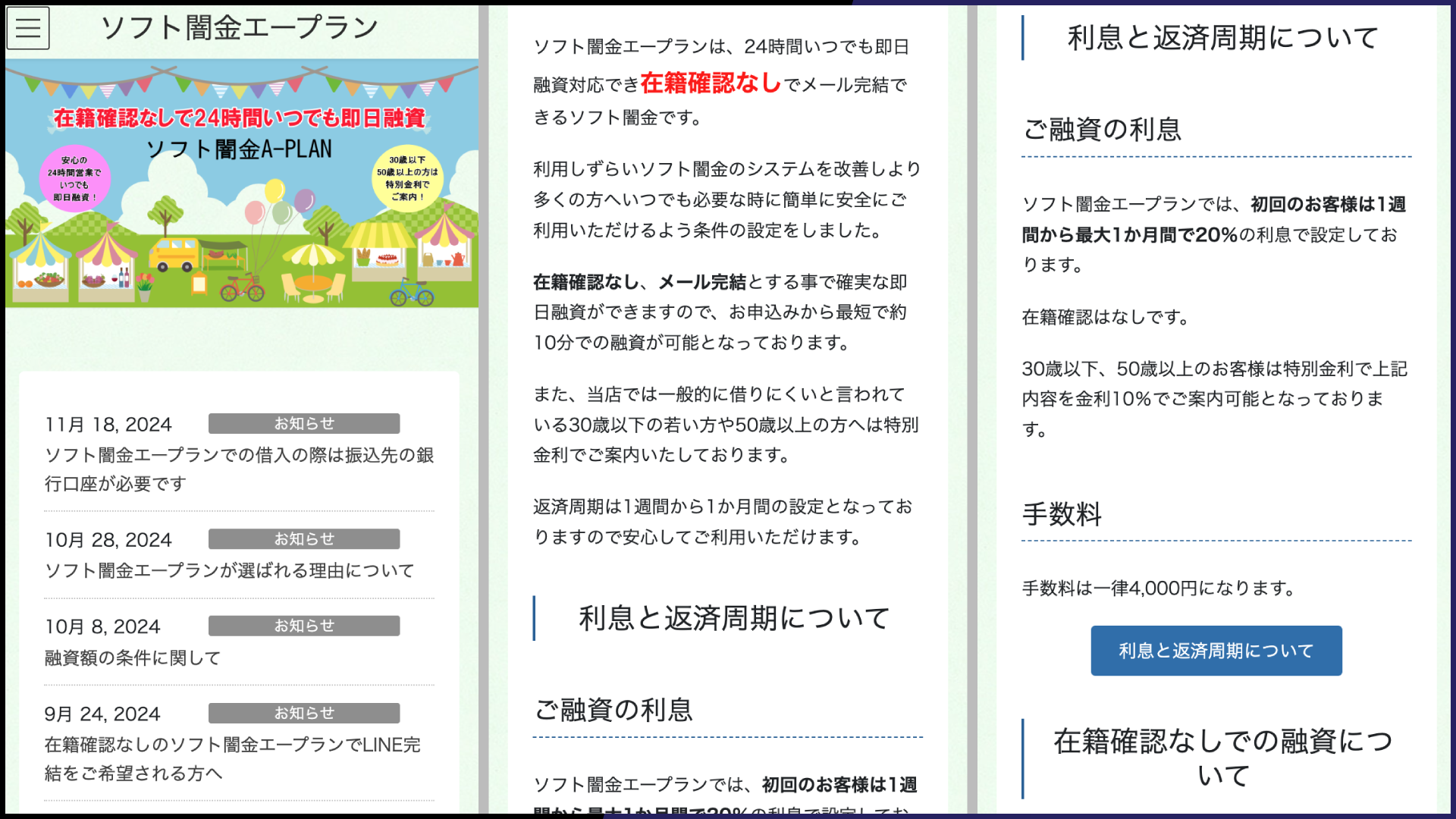Click the right panel top 利息と返済周期について heading
This screenshot has height=819, width=1456.
click(x=1222, y=37)
